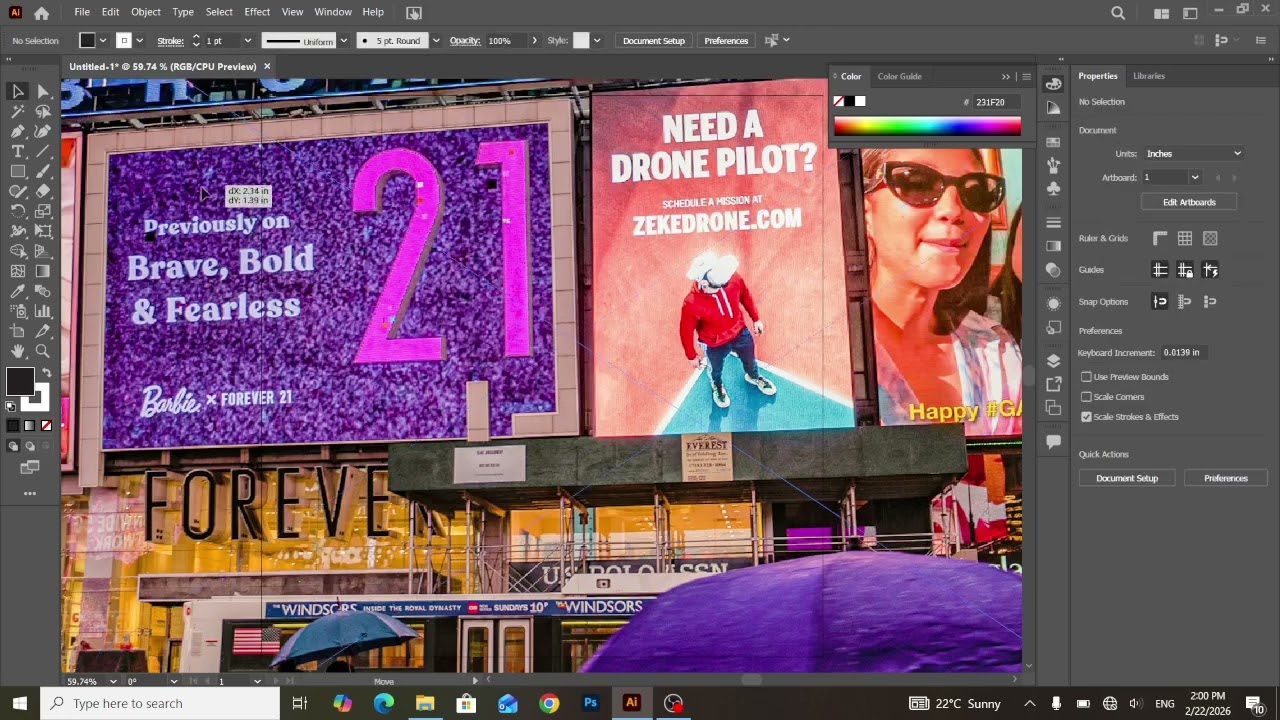Select the Lasso tool
Viewport: 1280px width, 720px height.
click(43, 111)
